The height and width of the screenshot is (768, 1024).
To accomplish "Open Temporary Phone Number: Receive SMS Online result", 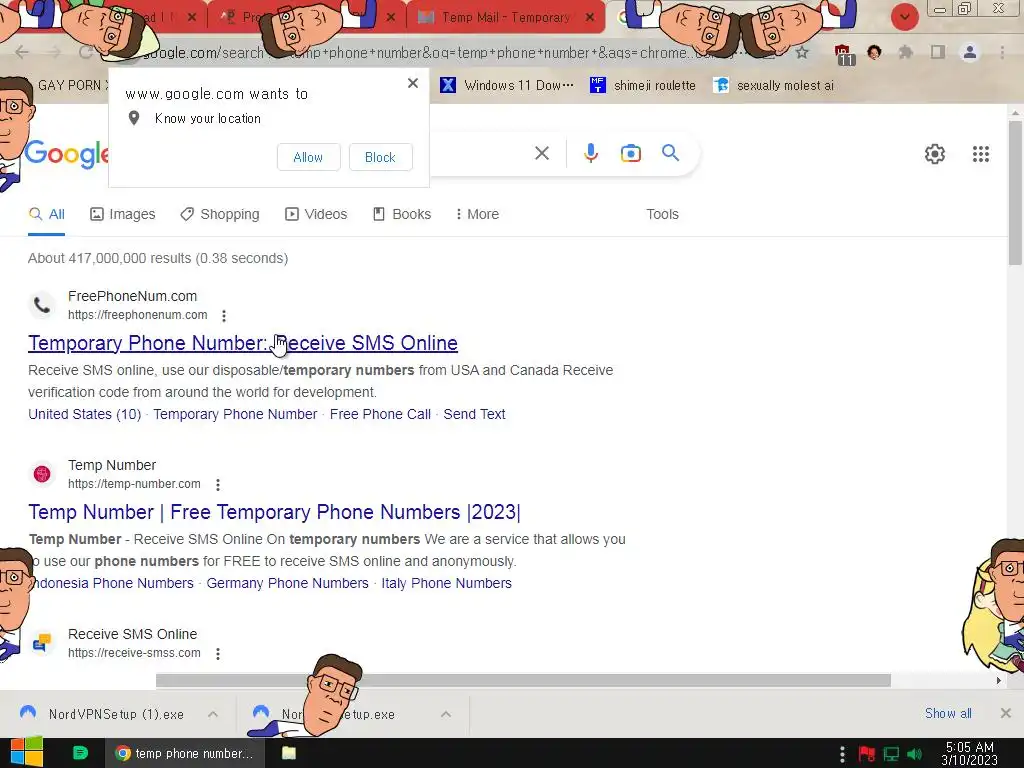I will pos(243,343).
